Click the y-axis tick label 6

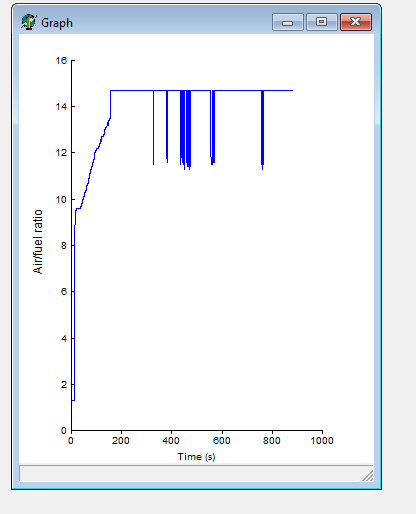(x=64, y=292)
